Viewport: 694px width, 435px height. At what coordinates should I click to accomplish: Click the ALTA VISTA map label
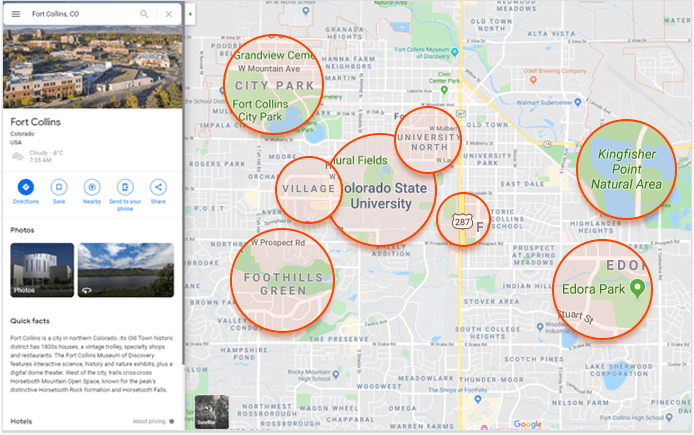coord(551,34)
